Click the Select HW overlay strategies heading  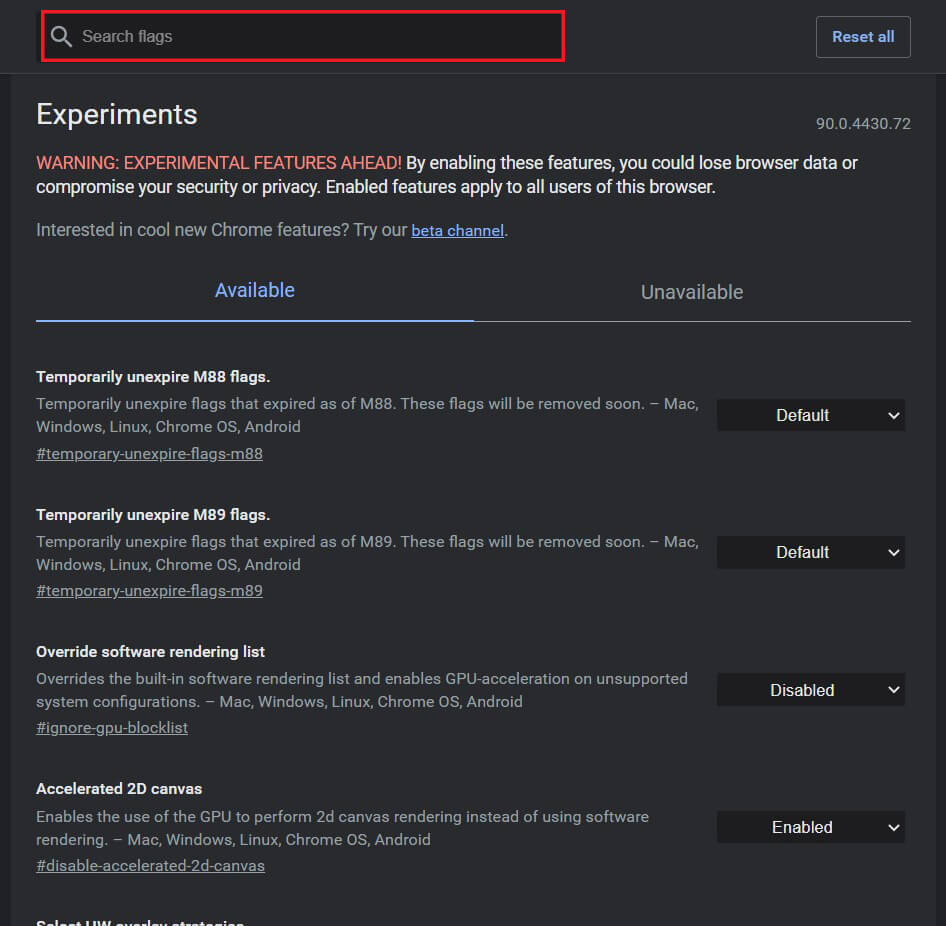click(140, 922)
